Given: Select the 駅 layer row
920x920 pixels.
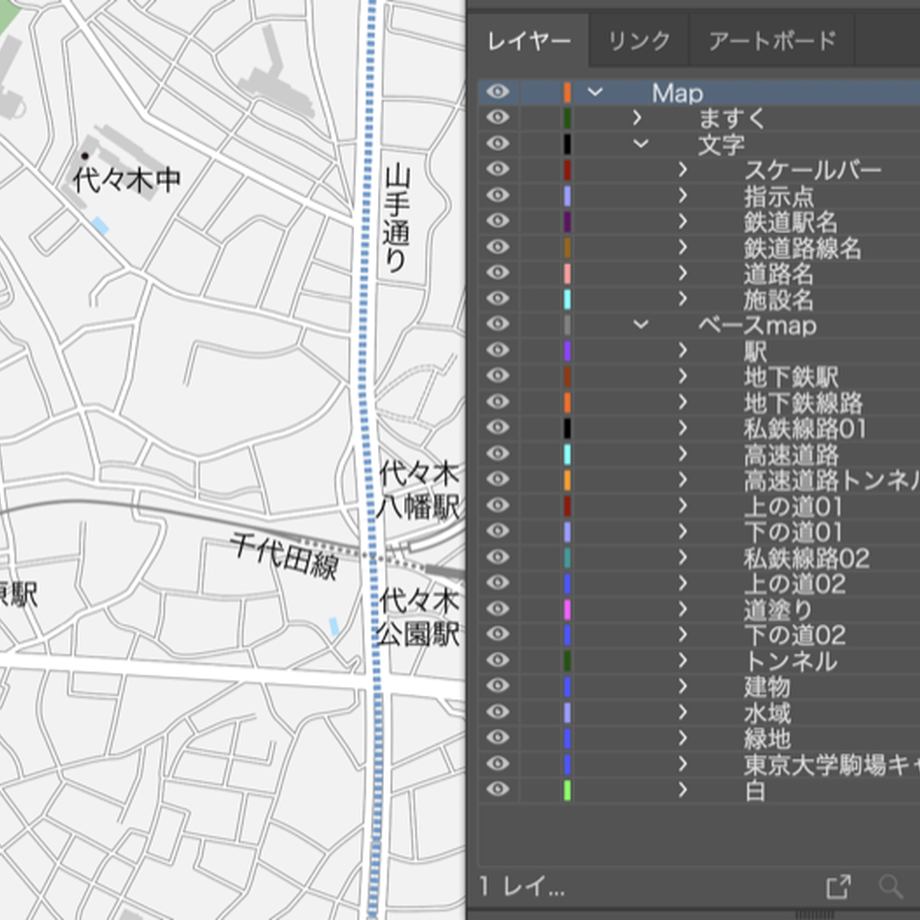Looking at the screenshot, I should click(x=699, y=350).
